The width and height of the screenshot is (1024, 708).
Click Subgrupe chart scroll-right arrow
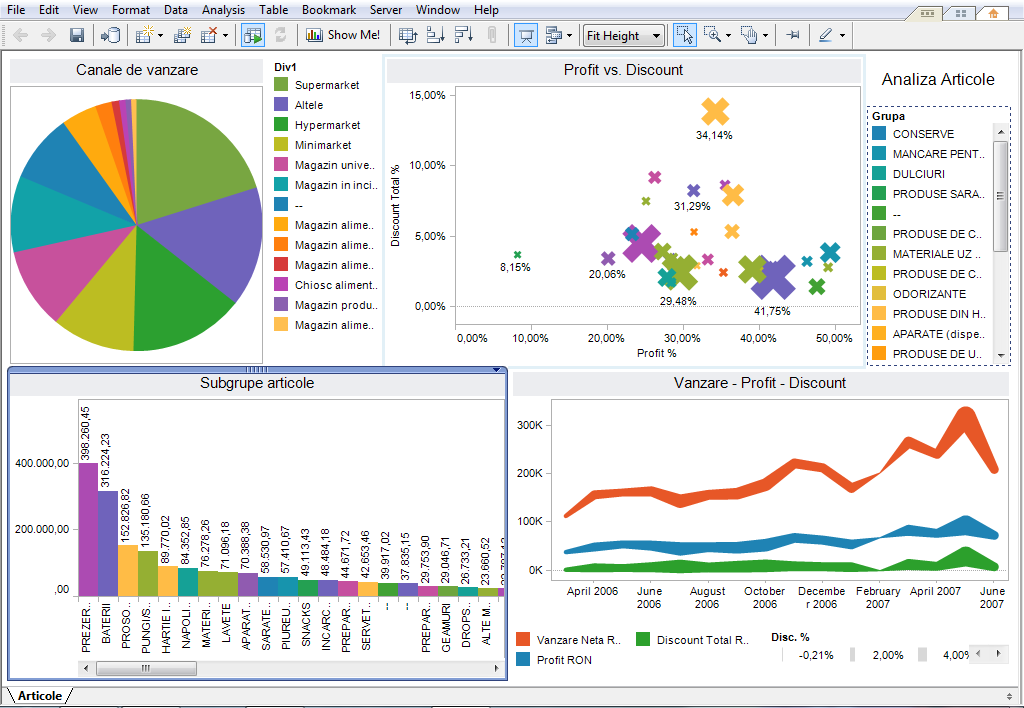(497, 668)
